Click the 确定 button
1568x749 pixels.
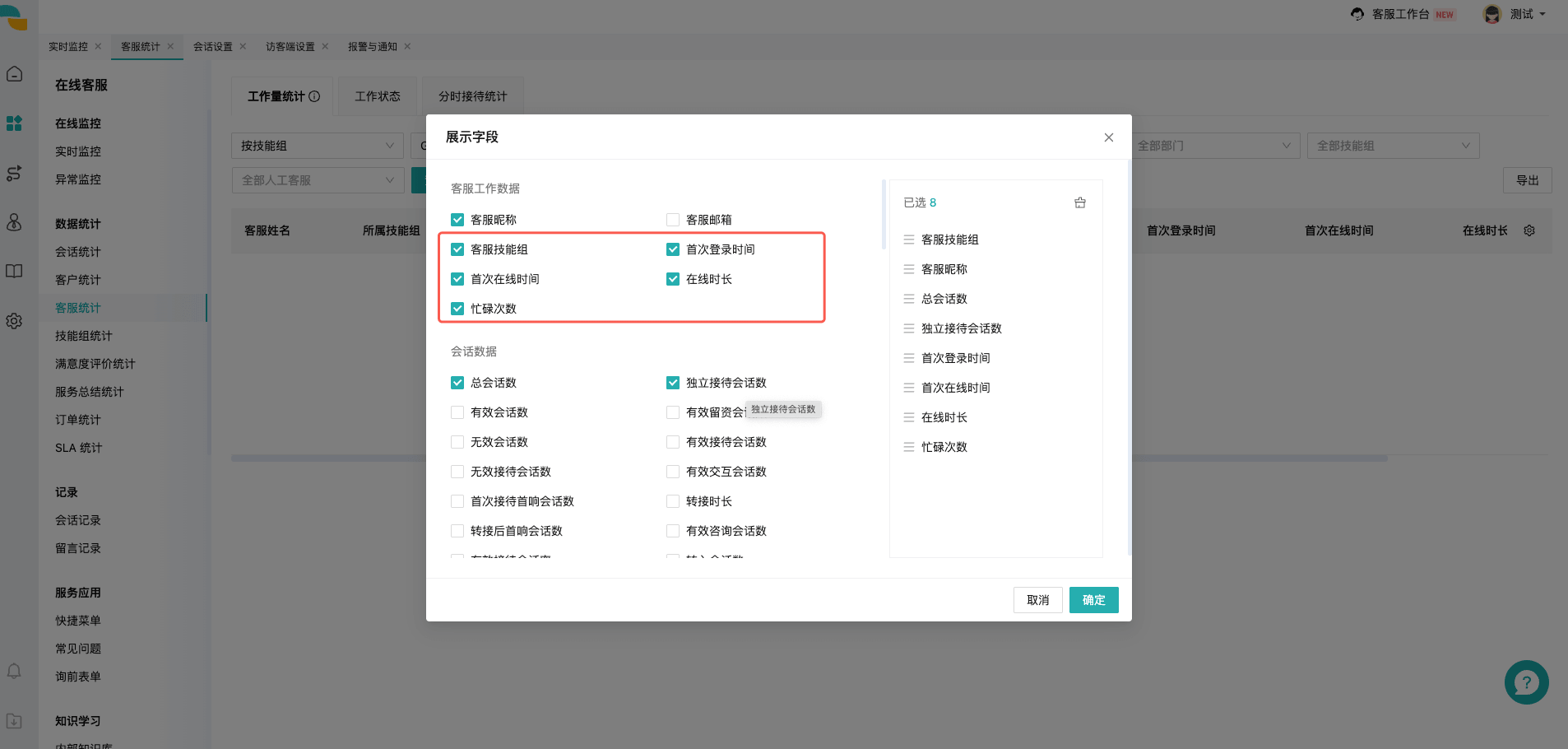(x=1094, y=600)
